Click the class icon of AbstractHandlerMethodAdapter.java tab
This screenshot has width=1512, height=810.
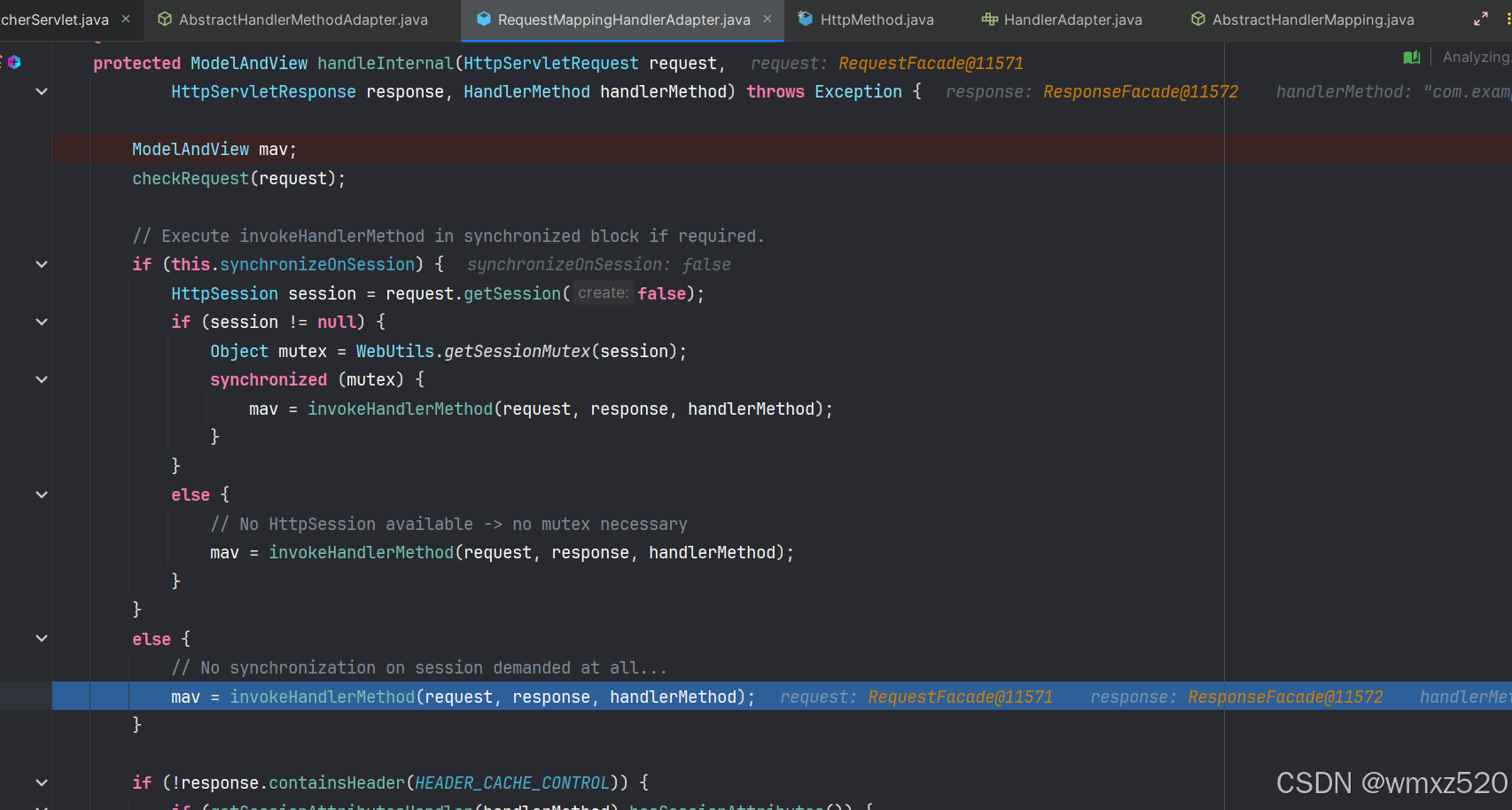(165, 19)
